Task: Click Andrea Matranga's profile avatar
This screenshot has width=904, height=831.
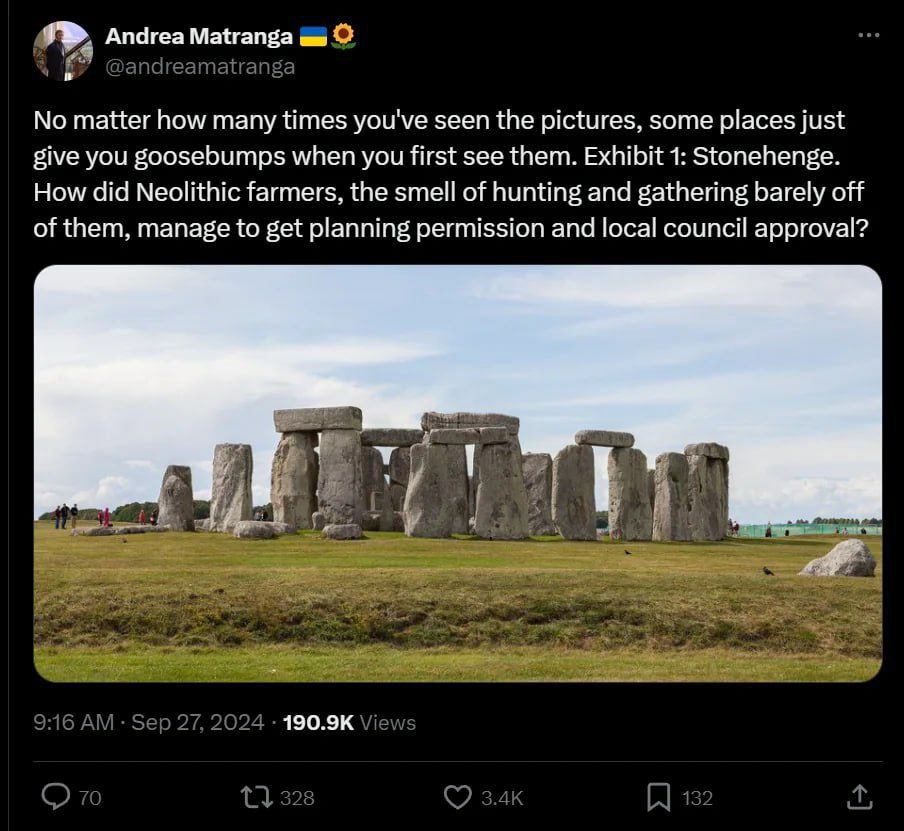Action: tap(62, 50)
